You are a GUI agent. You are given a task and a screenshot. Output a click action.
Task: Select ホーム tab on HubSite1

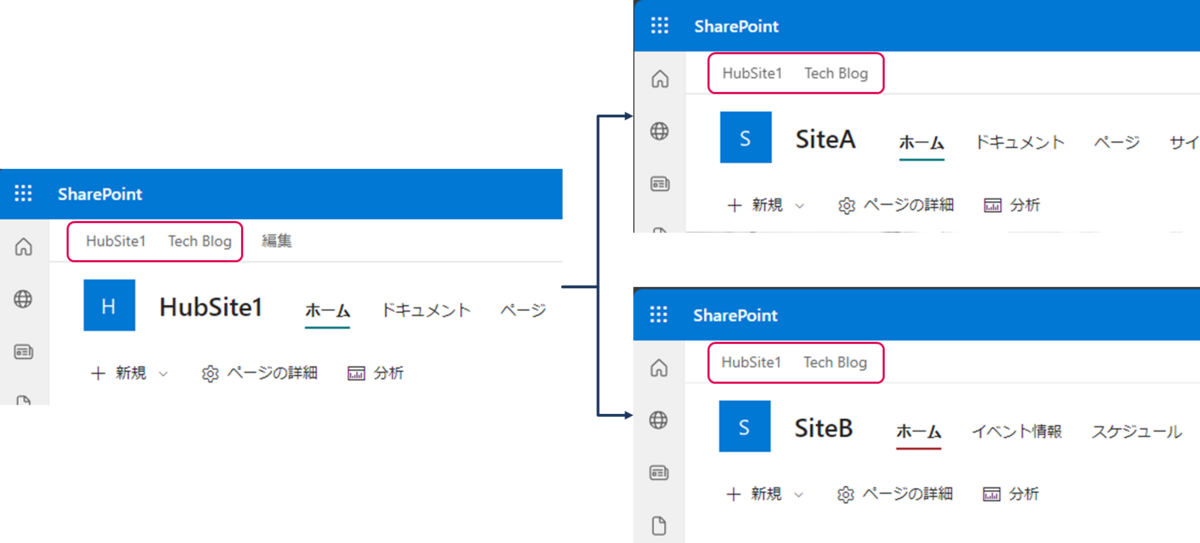[327, 310]
